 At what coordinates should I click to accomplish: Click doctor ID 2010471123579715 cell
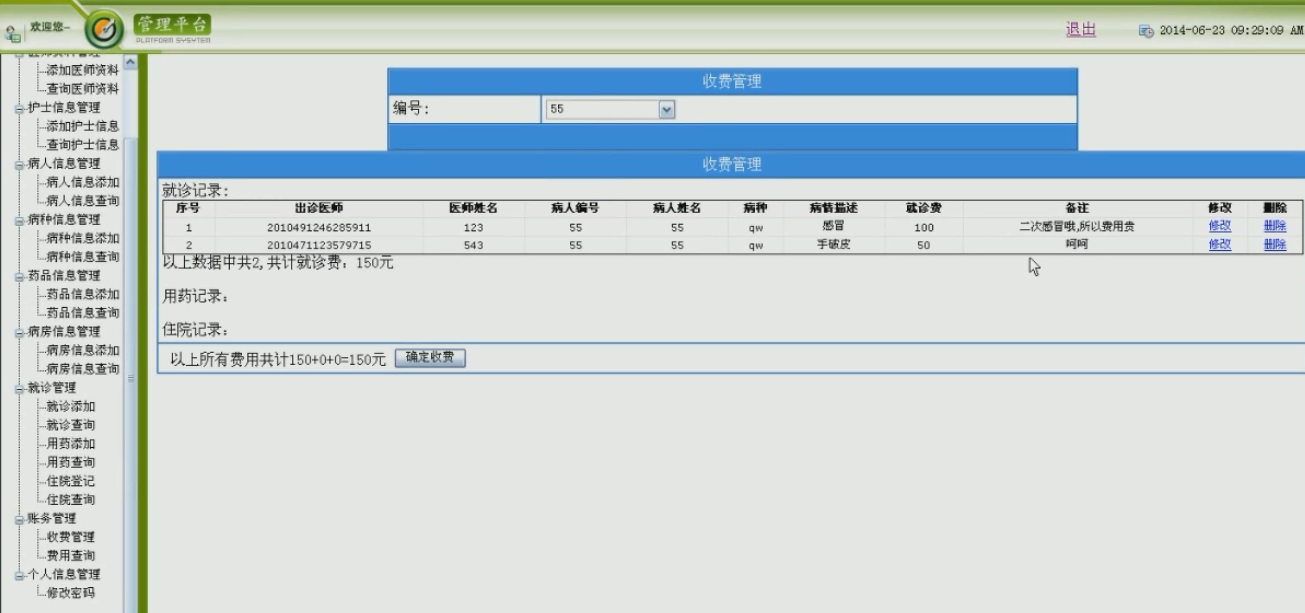click(x=319, y=245)
